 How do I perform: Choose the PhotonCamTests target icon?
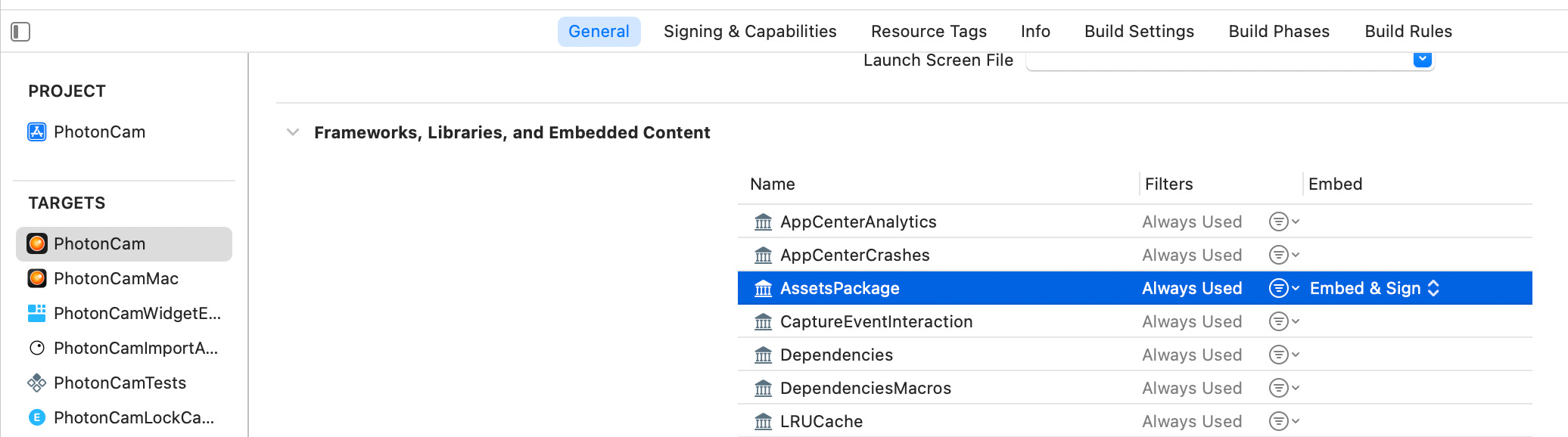[36, 383]
